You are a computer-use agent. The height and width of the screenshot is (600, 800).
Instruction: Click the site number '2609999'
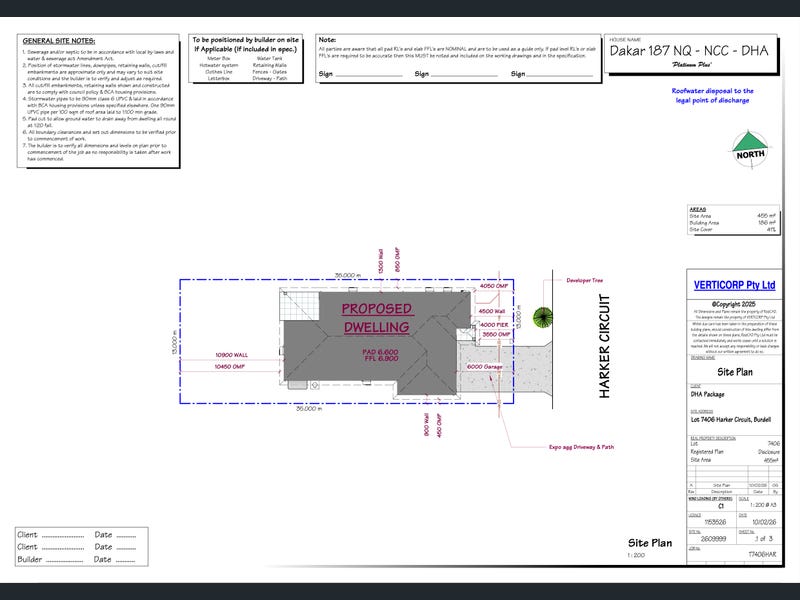pyautogui.click(x=713, y=539)
